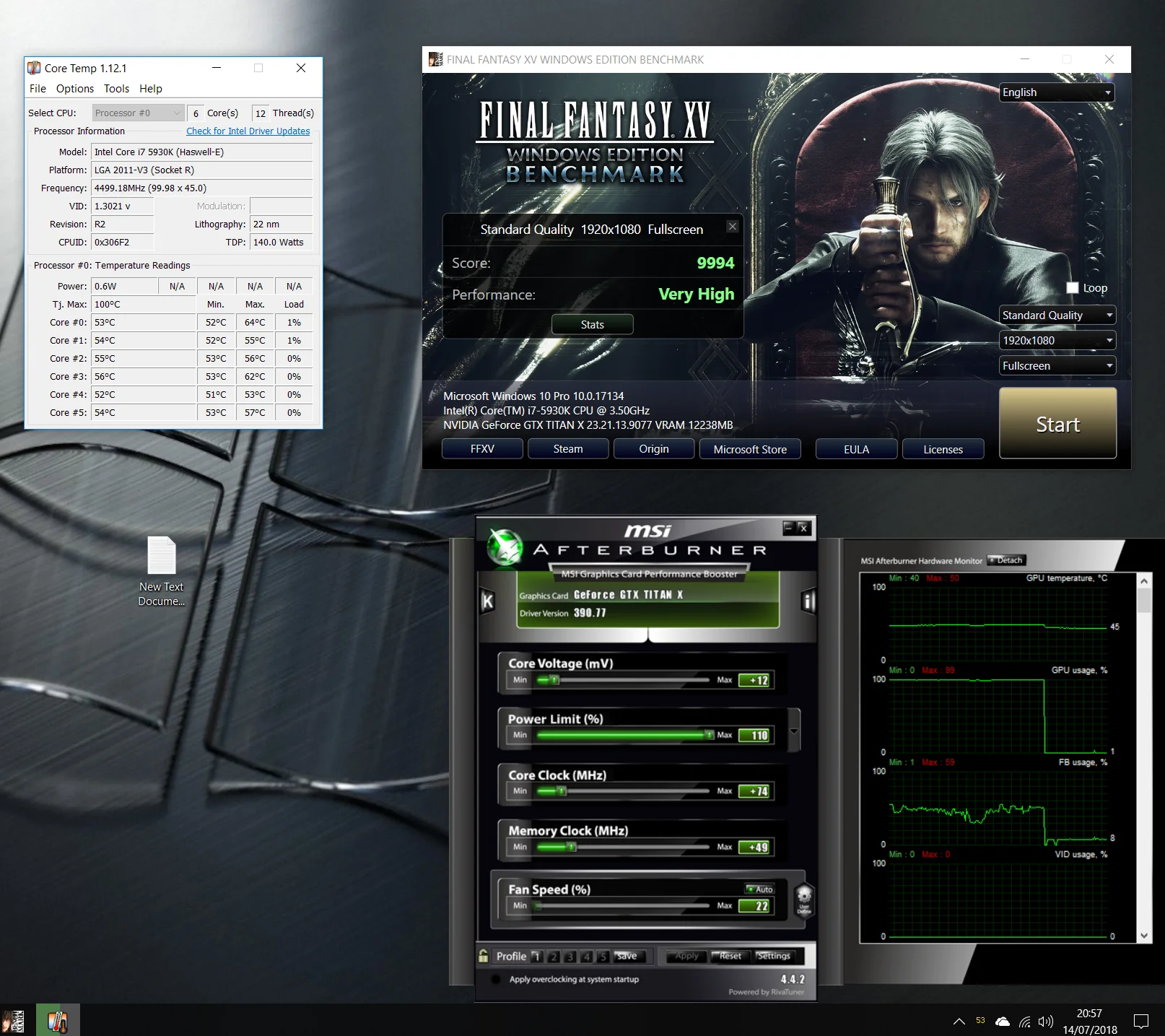Screen dimensions: 1165x1036
Task: Open the Core Temp taskbar icon
Action: (x=58, y=1020)
